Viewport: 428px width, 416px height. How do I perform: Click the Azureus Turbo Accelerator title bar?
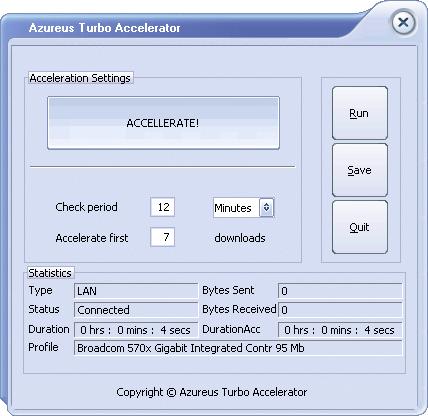[x=104, y=28]
